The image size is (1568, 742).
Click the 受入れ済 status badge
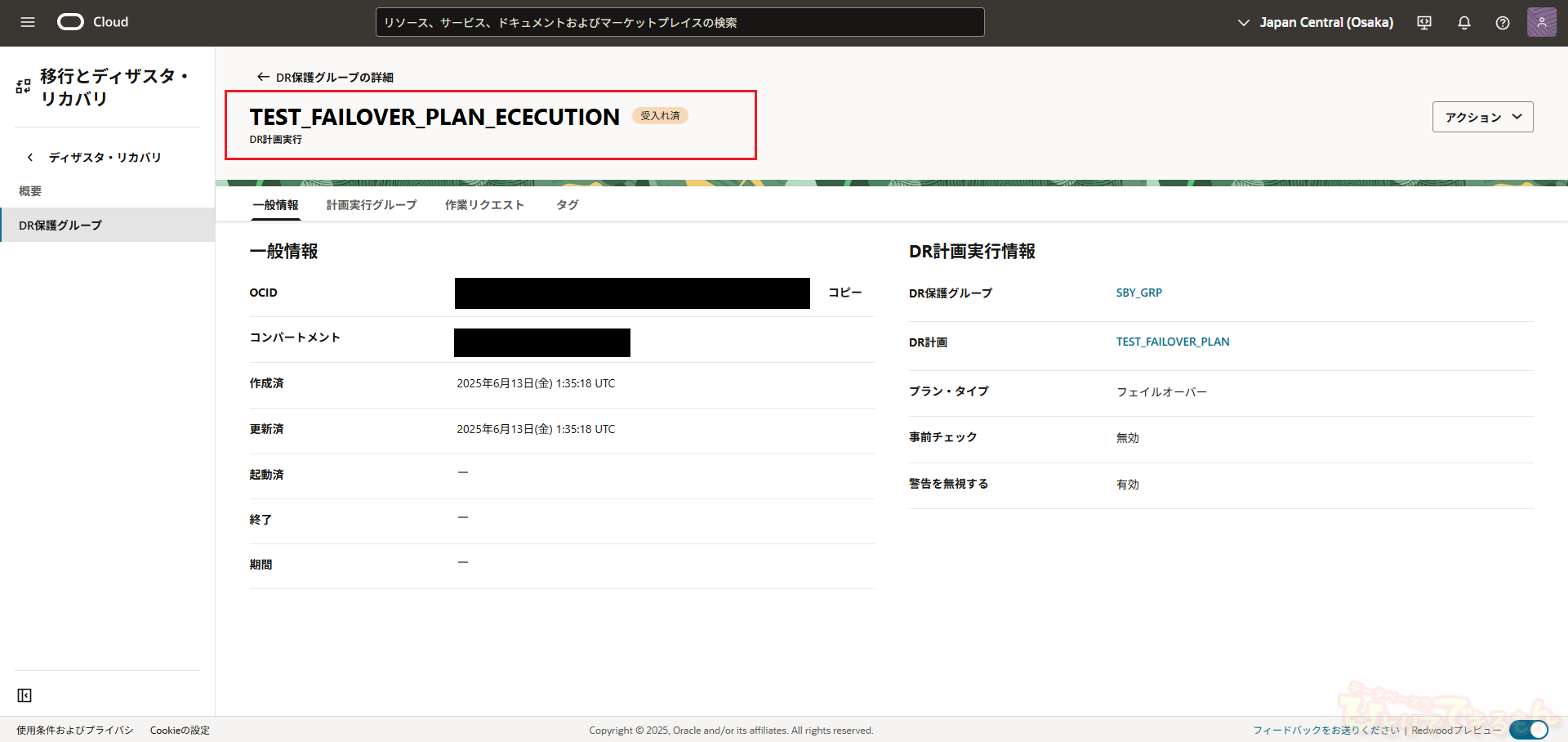tap(660, 116)
